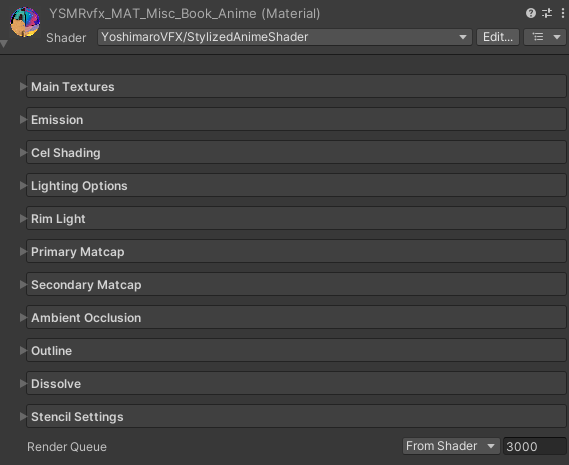Viewport: 569px width, 465px height.
Task: Expand the Stencil Settings section
Action: (296, 416)
